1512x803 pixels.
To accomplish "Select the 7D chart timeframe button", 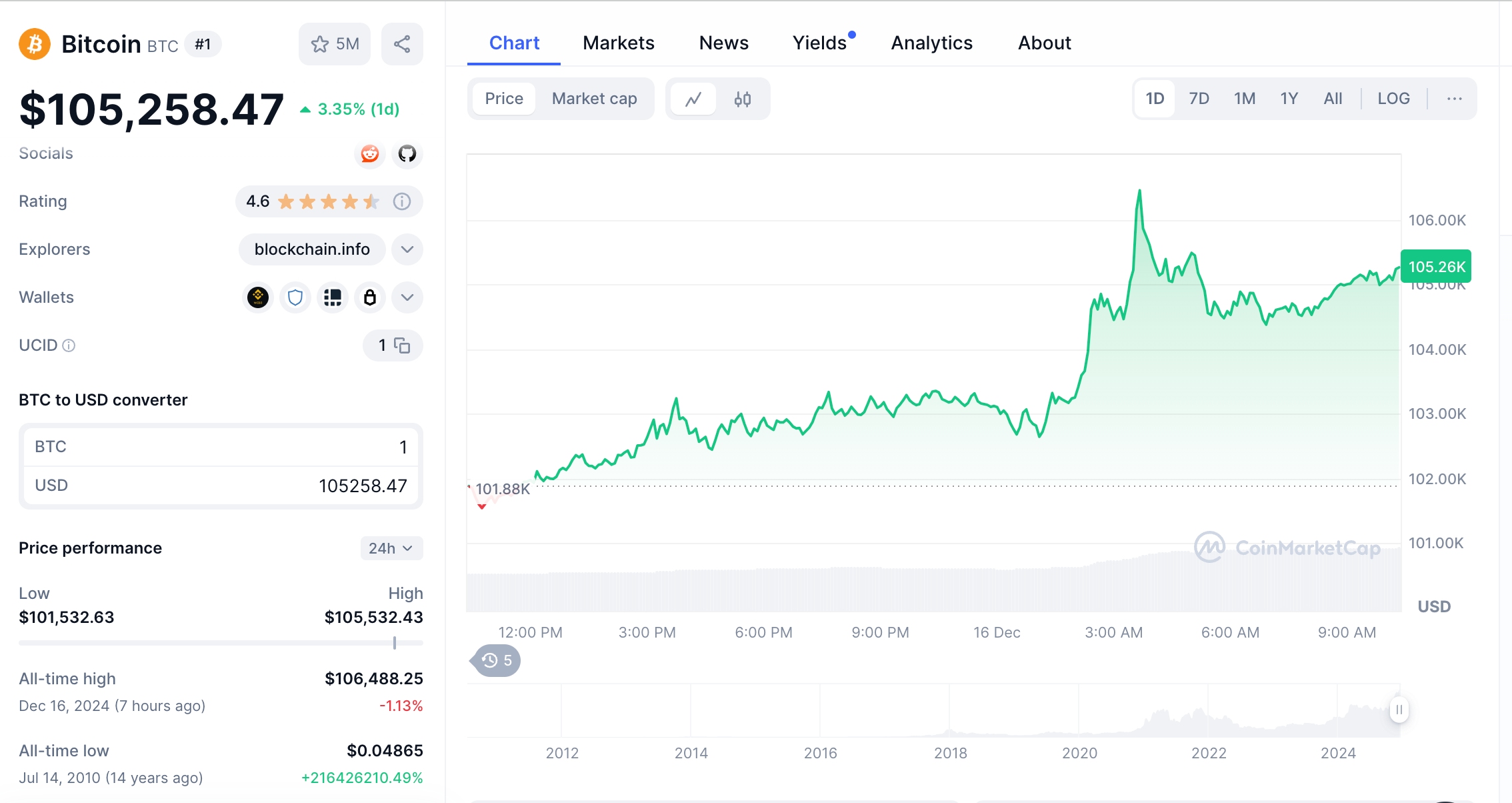I will (x=1199, y=98).
